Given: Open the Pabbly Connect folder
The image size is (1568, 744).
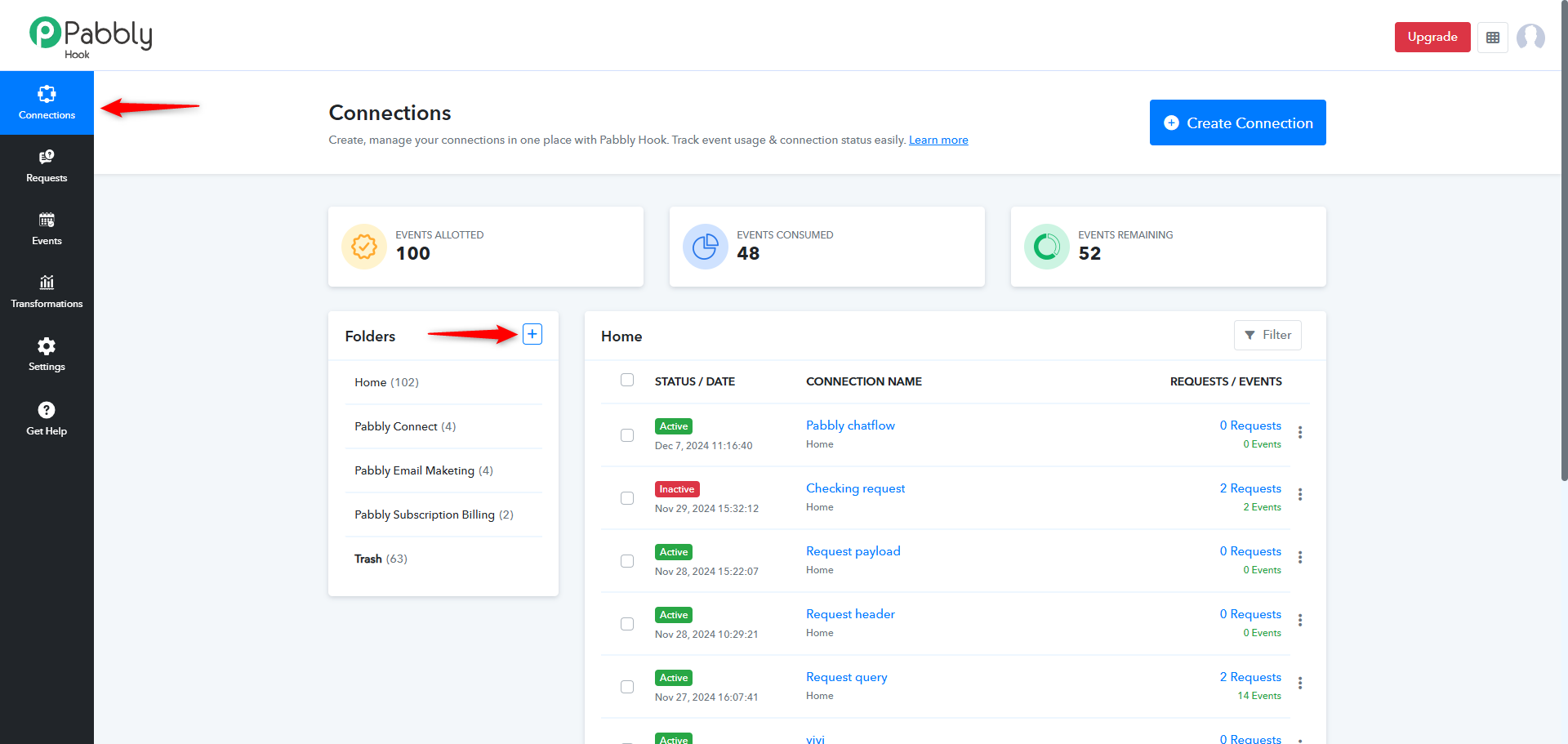Looking at the screenshot, I should (443, 426).
